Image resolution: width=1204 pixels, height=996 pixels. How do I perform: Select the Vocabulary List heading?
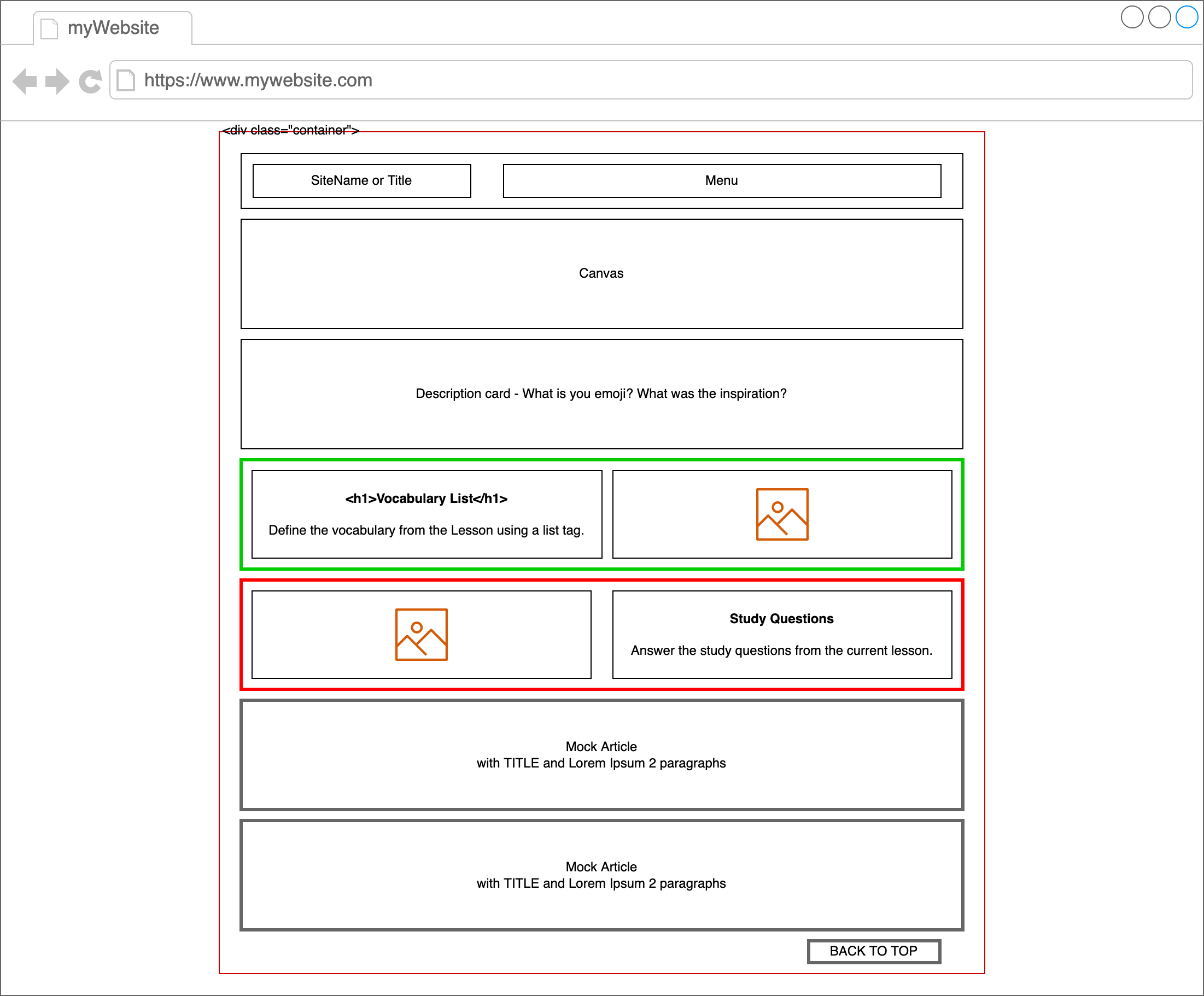(x=426, y=499)
